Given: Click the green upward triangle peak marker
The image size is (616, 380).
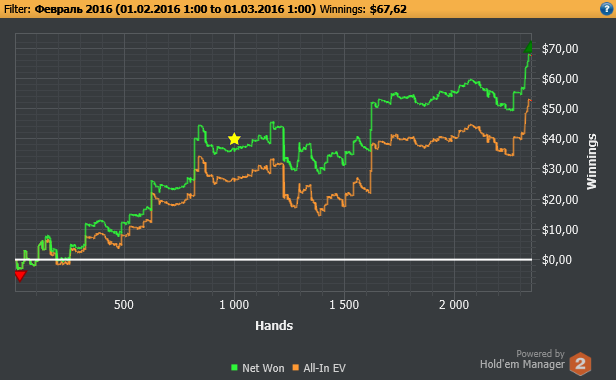Looking at the screenshot, I should [529, 47].
